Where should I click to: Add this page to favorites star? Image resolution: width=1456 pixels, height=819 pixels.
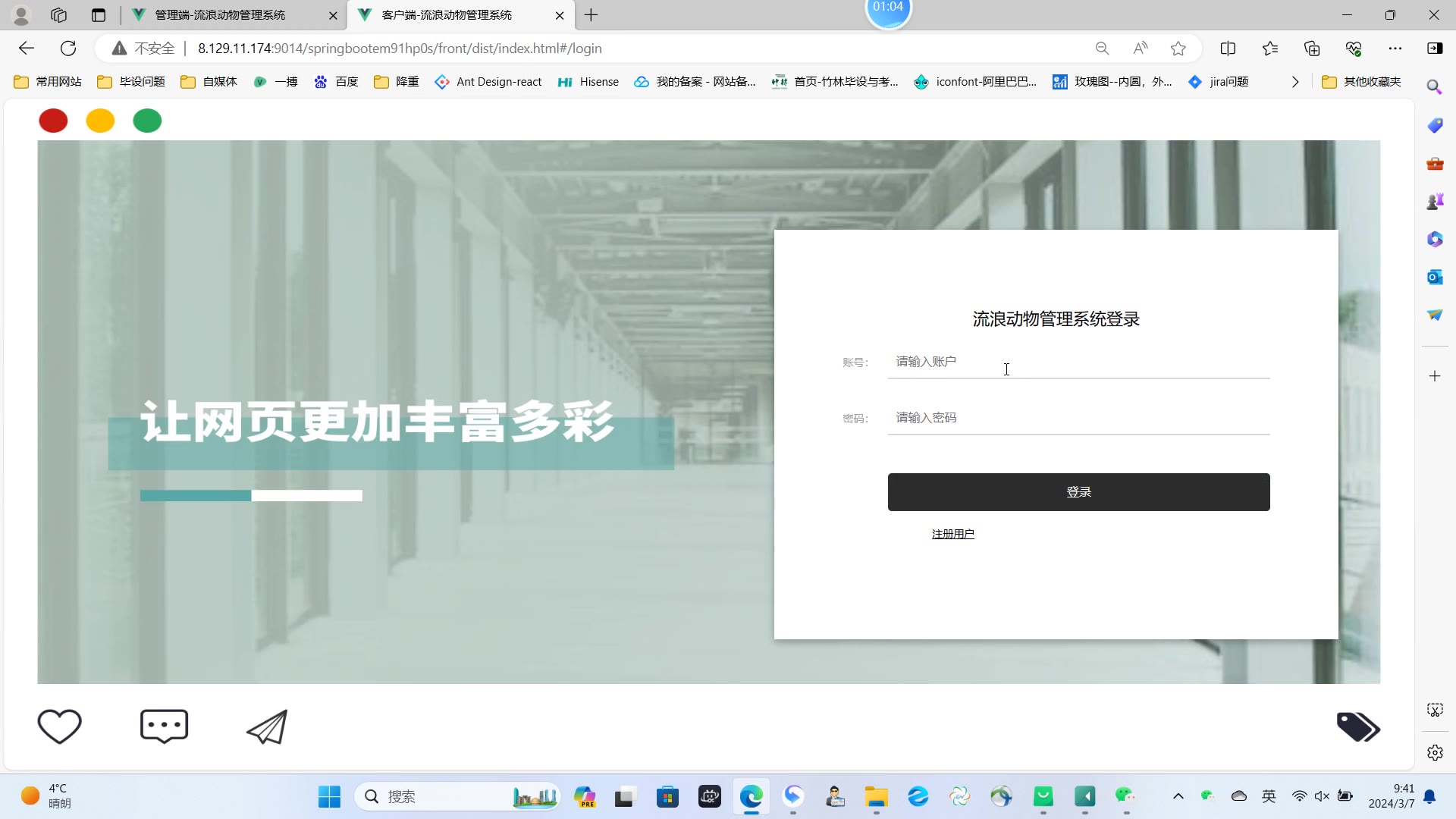click(x=1178, y=49)
